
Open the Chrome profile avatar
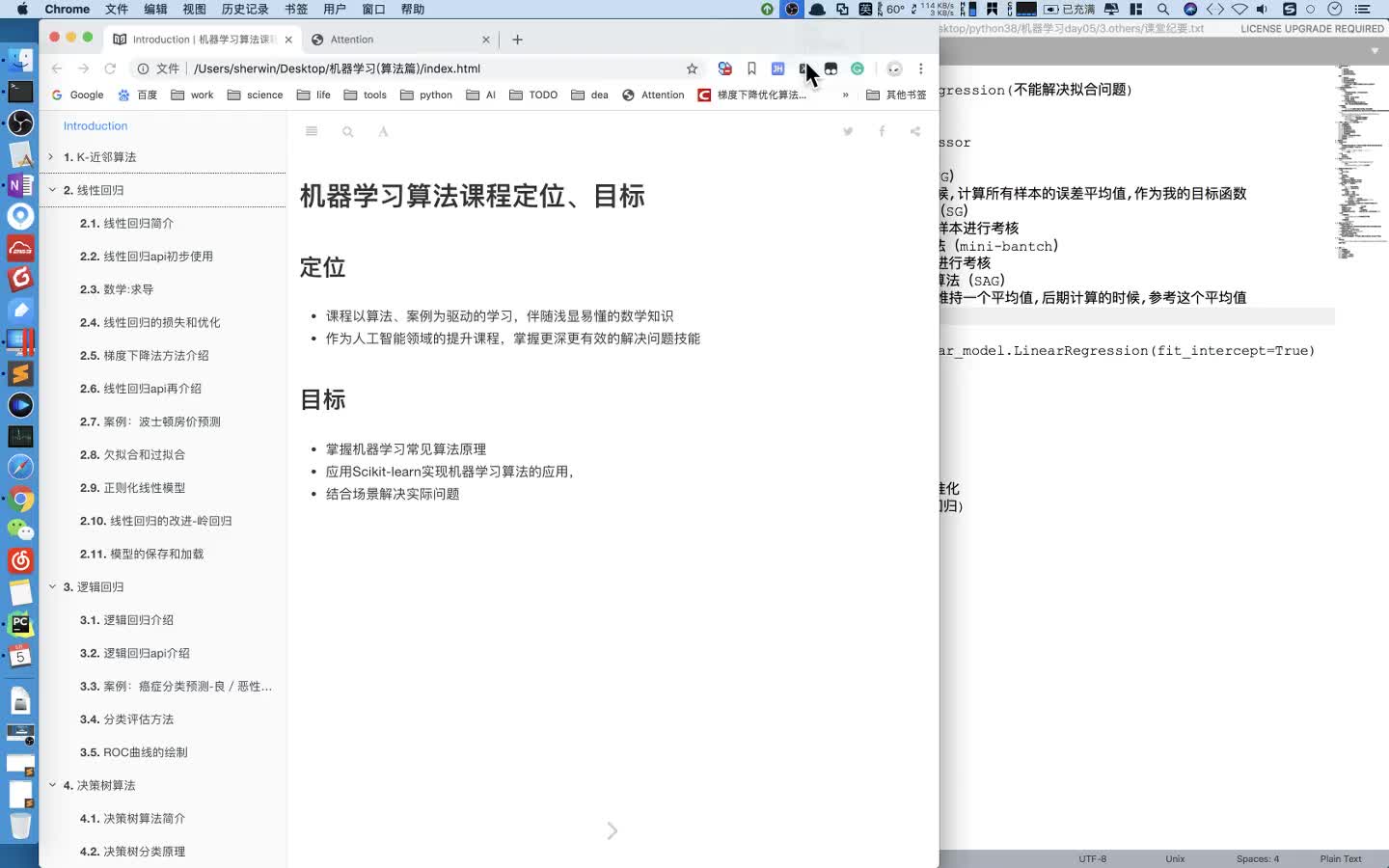(x=894, y=68)
